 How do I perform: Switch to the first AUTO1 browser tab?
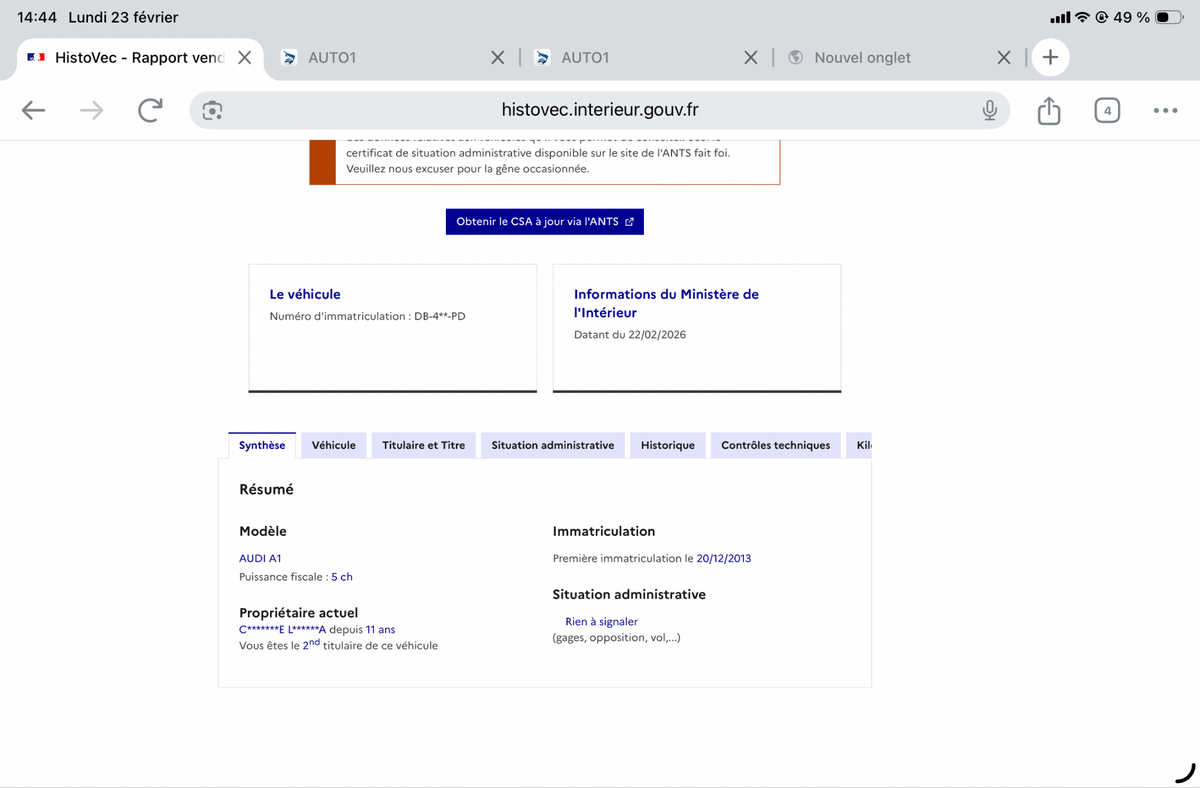point(380,58)
